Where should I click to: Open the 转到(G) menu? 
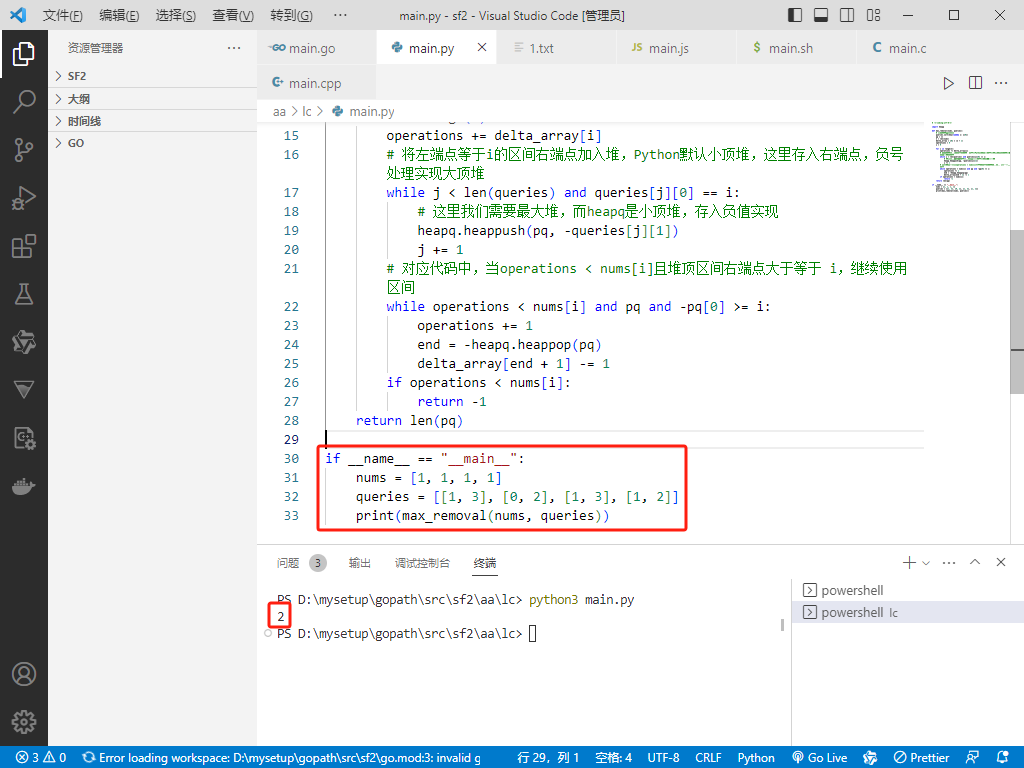point(291,15)
